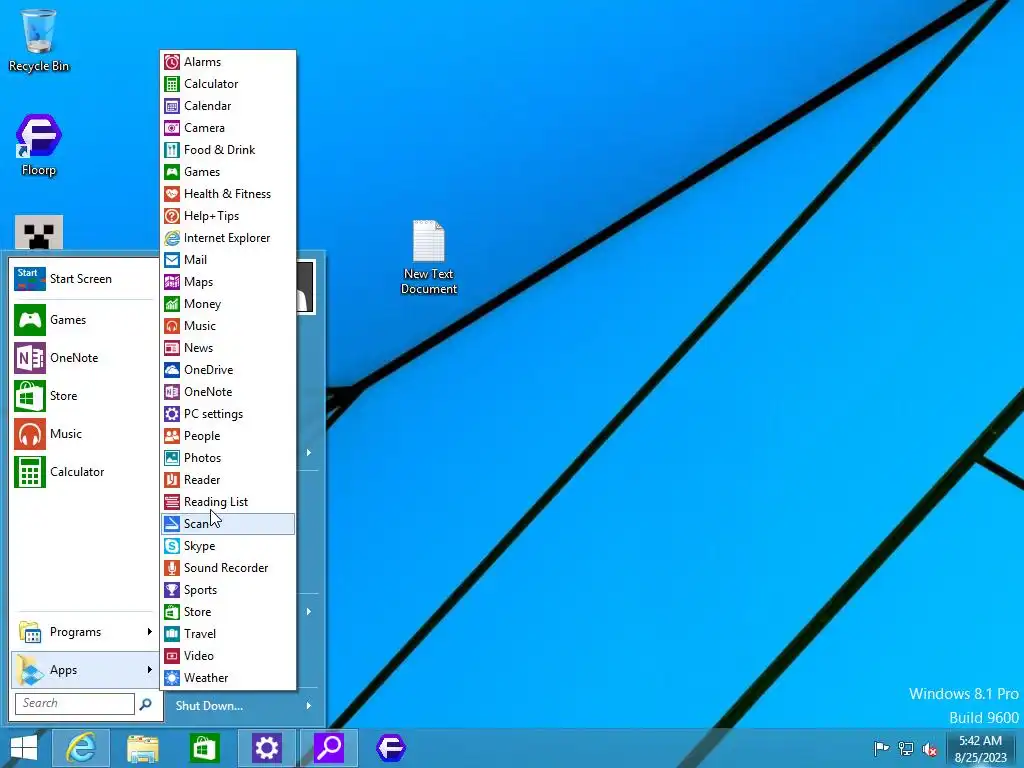The width and height of the screenshot is (1024, 768).
Task: Open pinned Games in start menu
Action: [84, 320]
